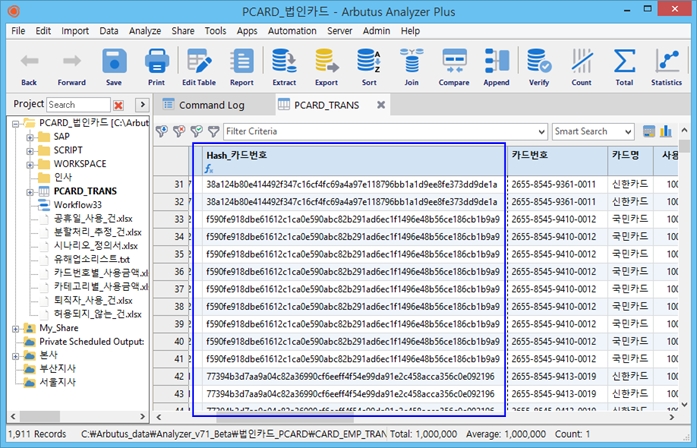
Task: Click the remove filter funnel icon
Action: point(179,131)
